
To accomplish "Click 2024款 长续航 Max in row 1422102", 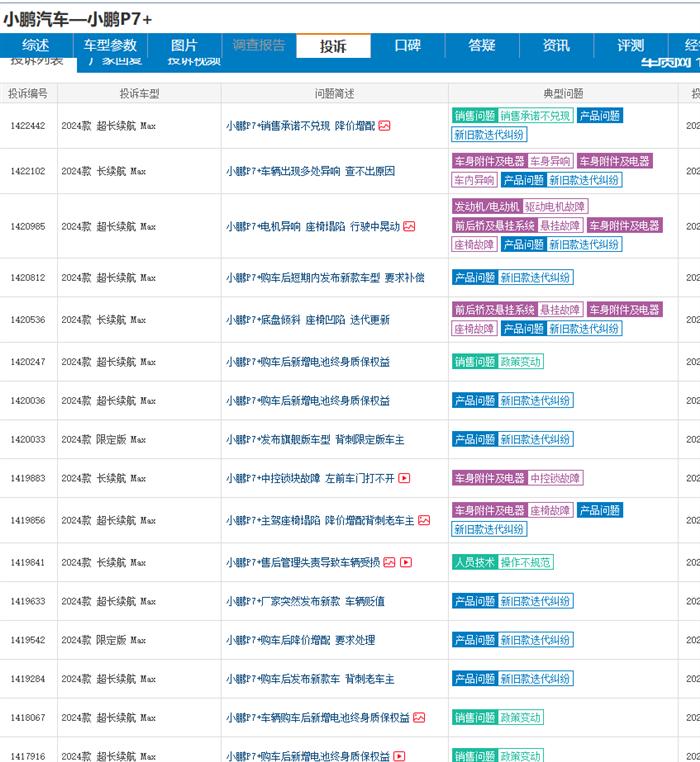I will point(104,171).
